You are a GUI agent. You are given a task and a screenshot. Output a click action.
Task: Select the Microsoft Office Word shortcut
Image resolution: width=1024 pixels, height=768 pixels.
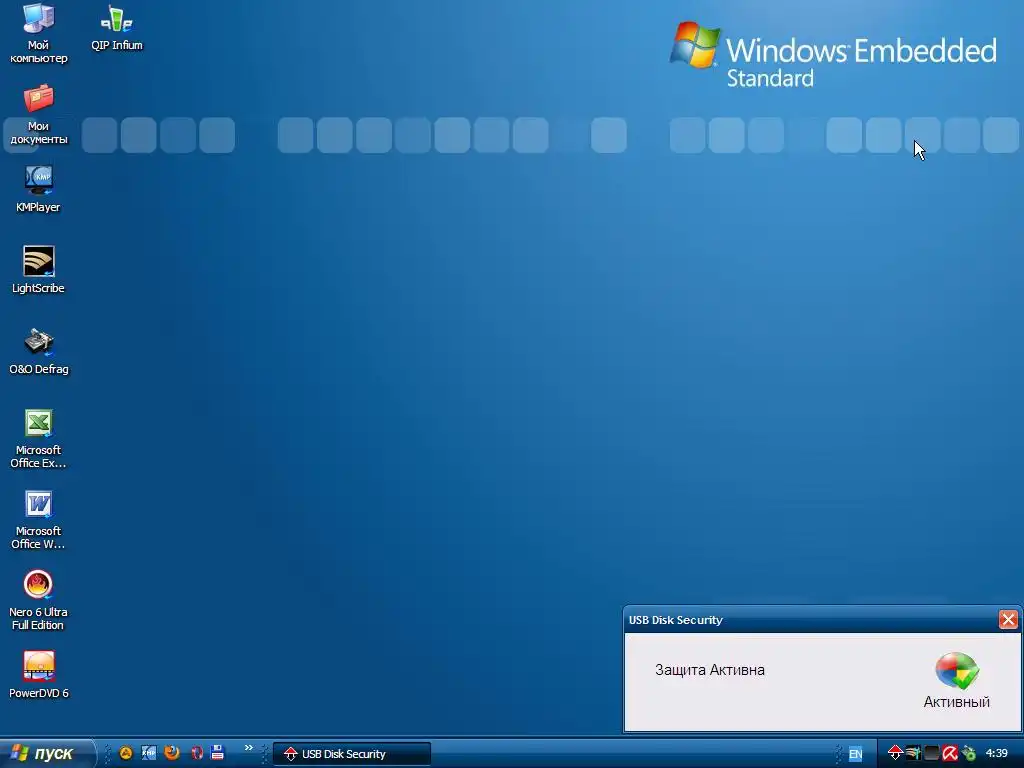[39, 519]
